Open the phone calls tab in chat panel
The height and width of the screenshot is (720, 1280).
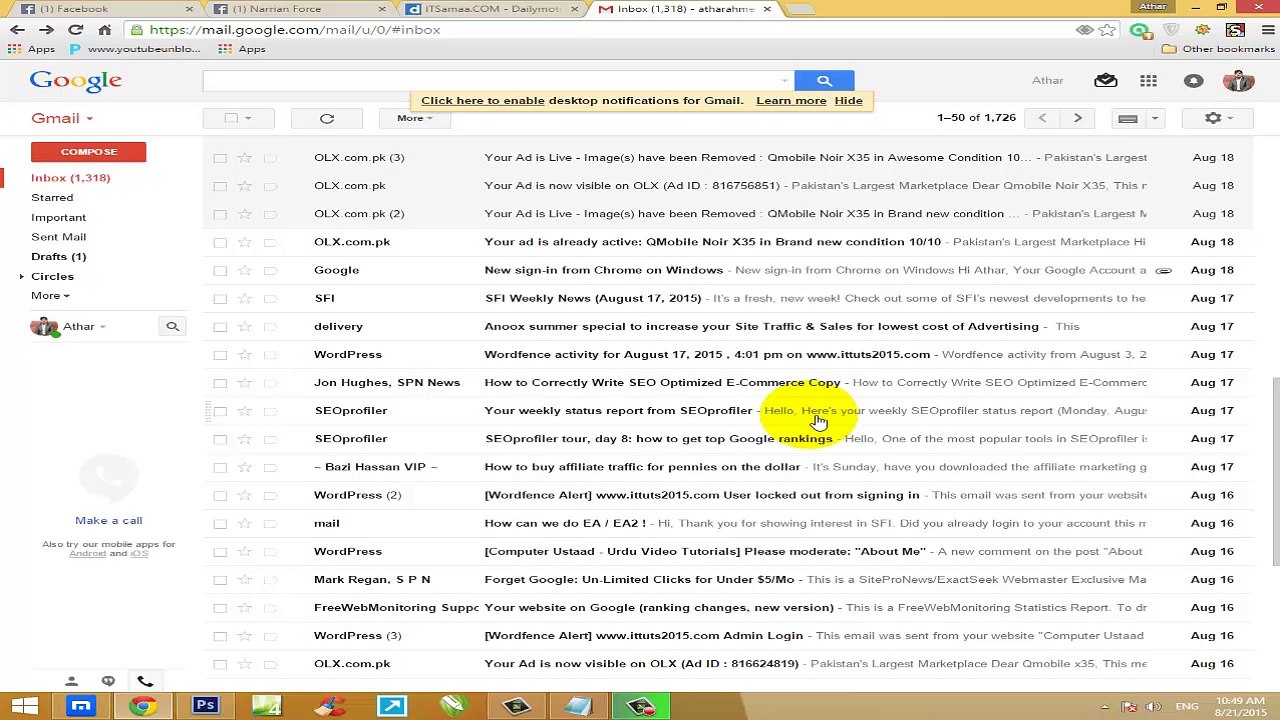pyautogui.click(x=145, y=681)
